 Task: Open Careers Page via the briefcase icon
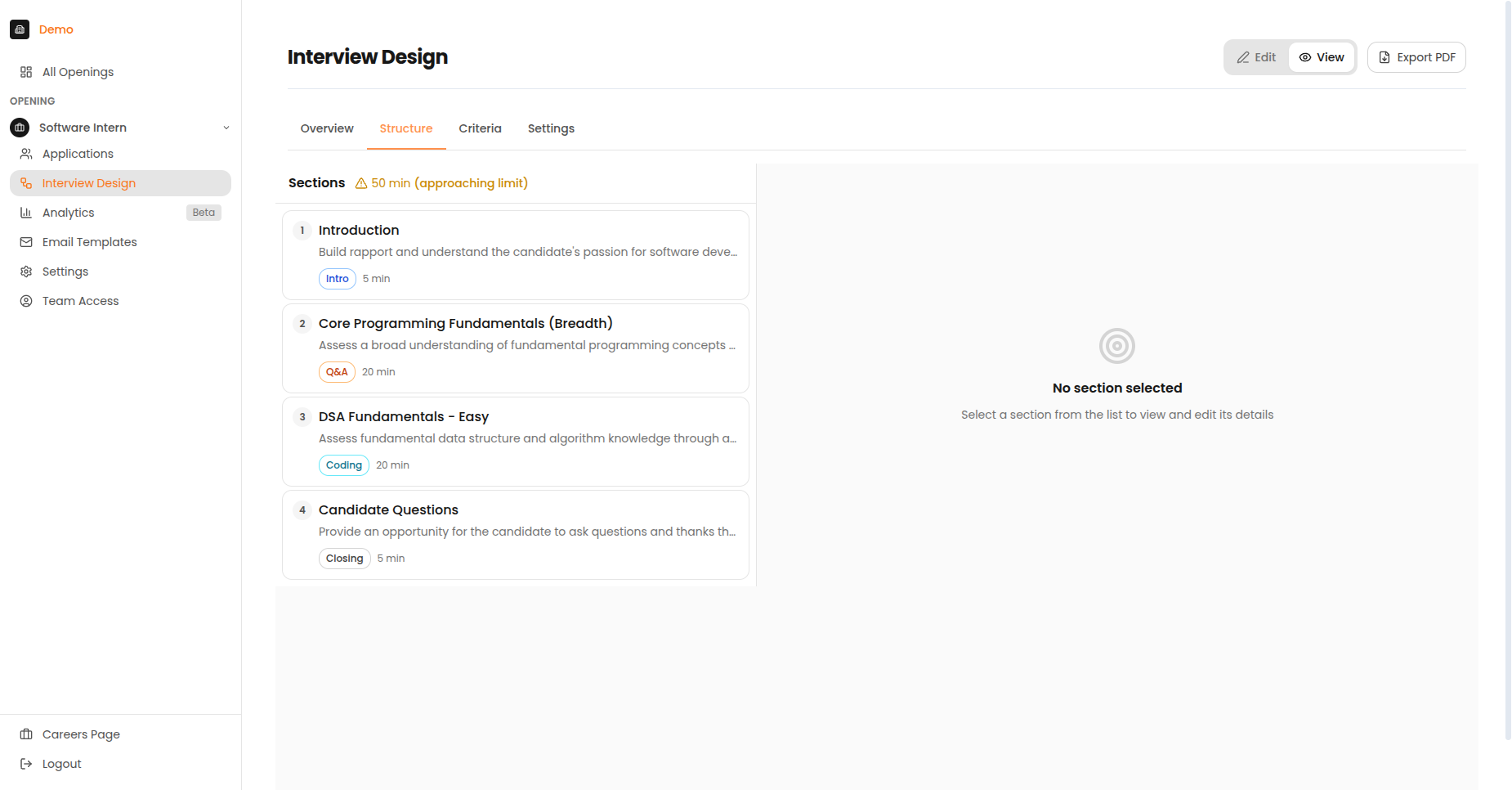(27, 734)
